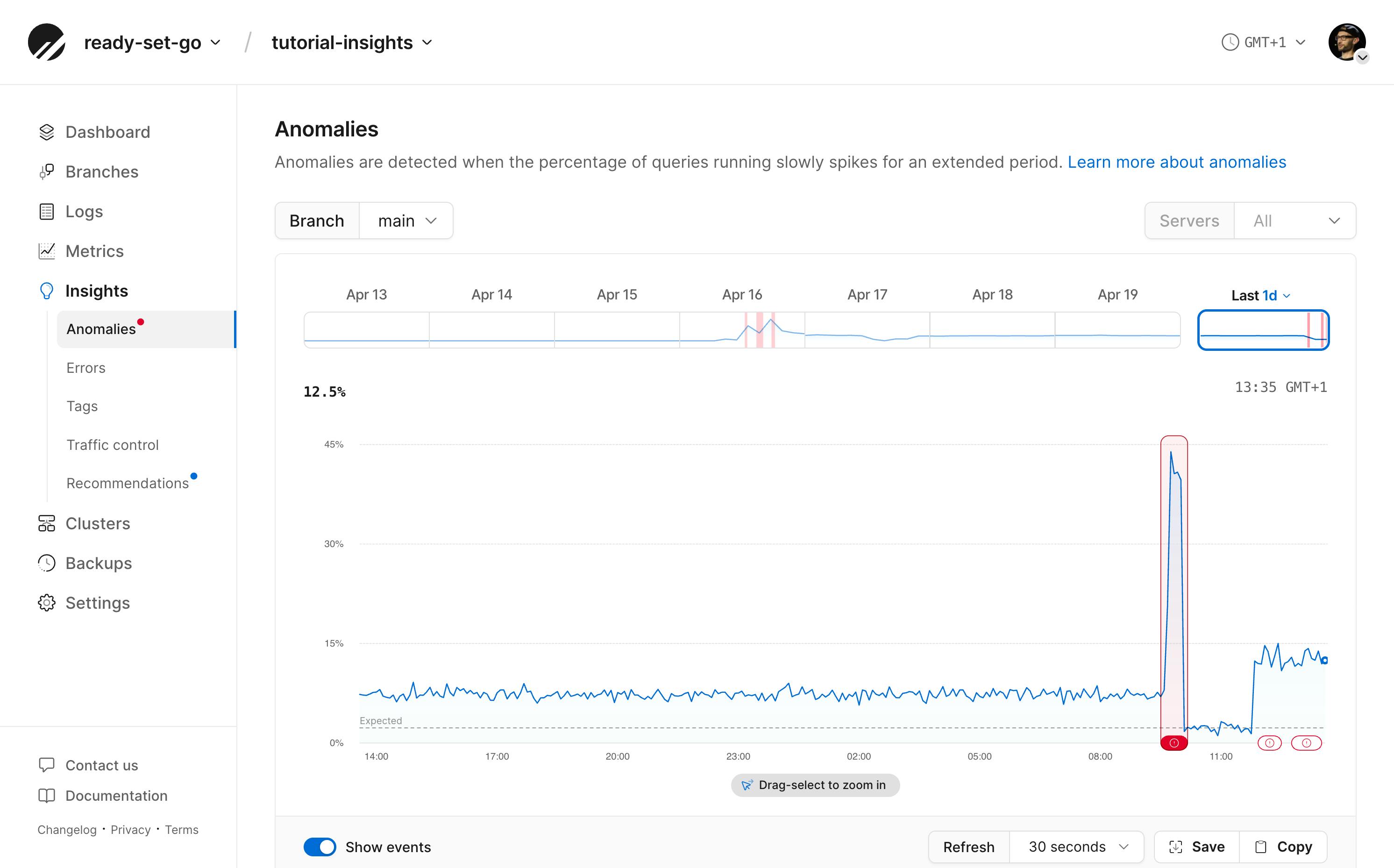The height and width of the screenshot is (868, 1394).
Task: Click the Settings gear icon
Action: coord(47,602)
